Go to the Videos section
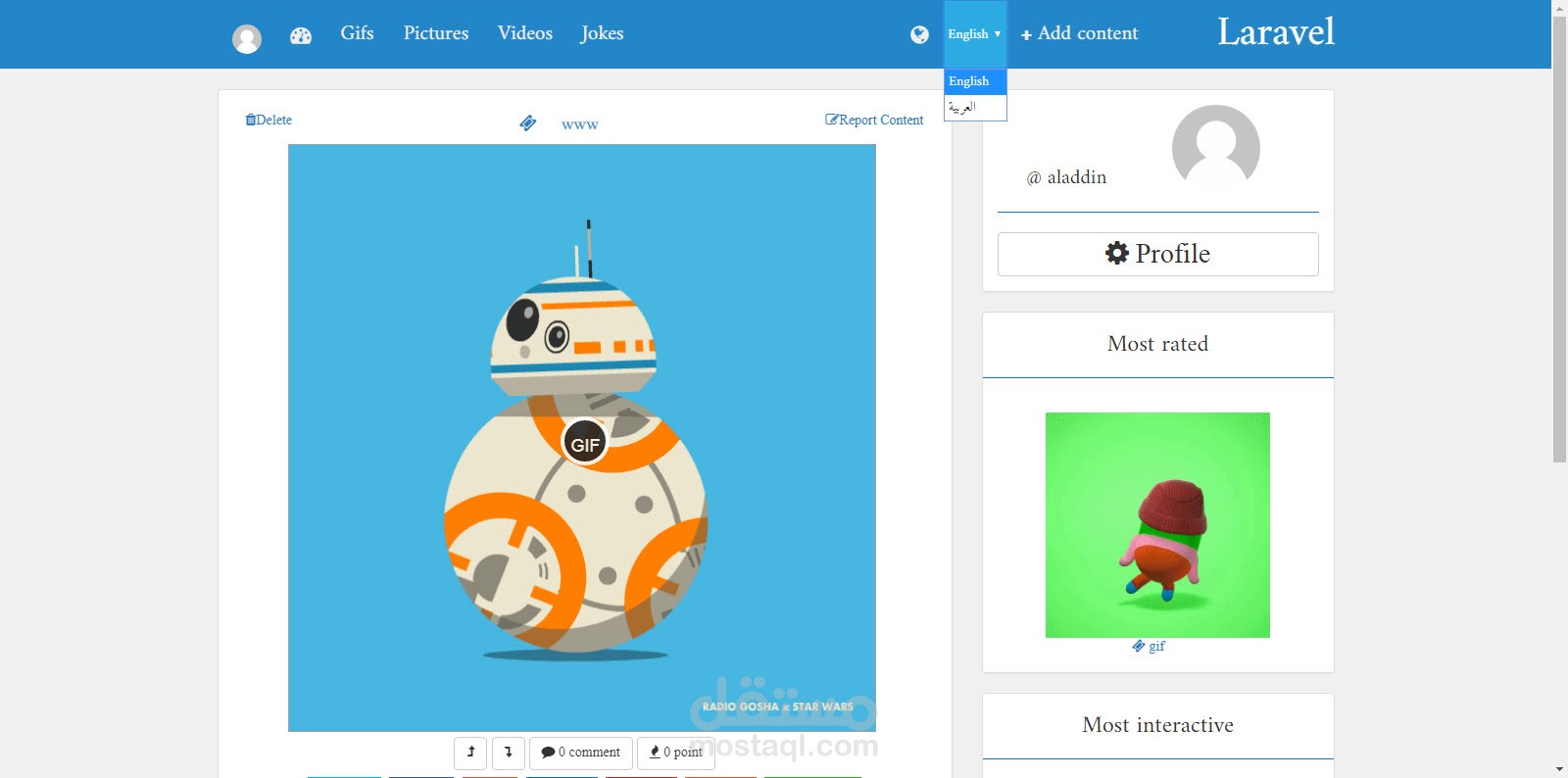 pyautogui.click(x=525, y=33)
